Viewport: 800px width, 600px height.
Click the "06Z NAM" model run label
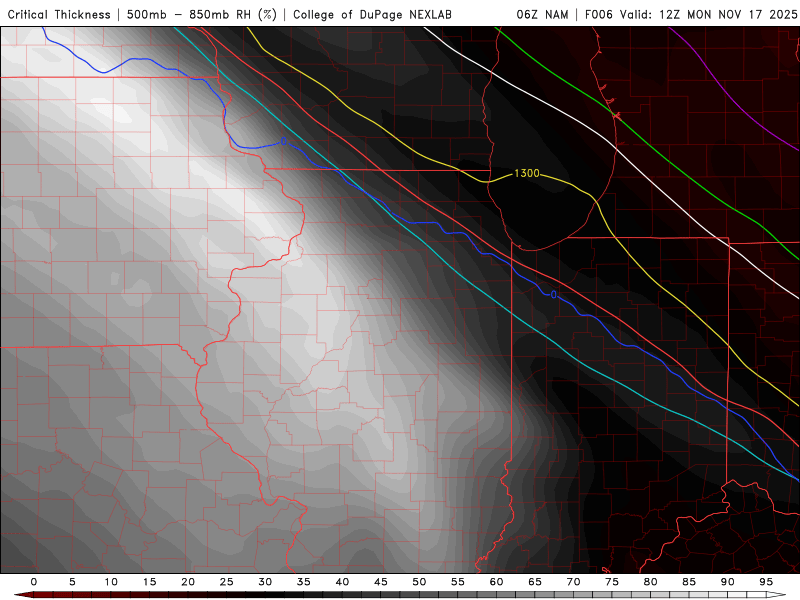(x=542, y=15)
